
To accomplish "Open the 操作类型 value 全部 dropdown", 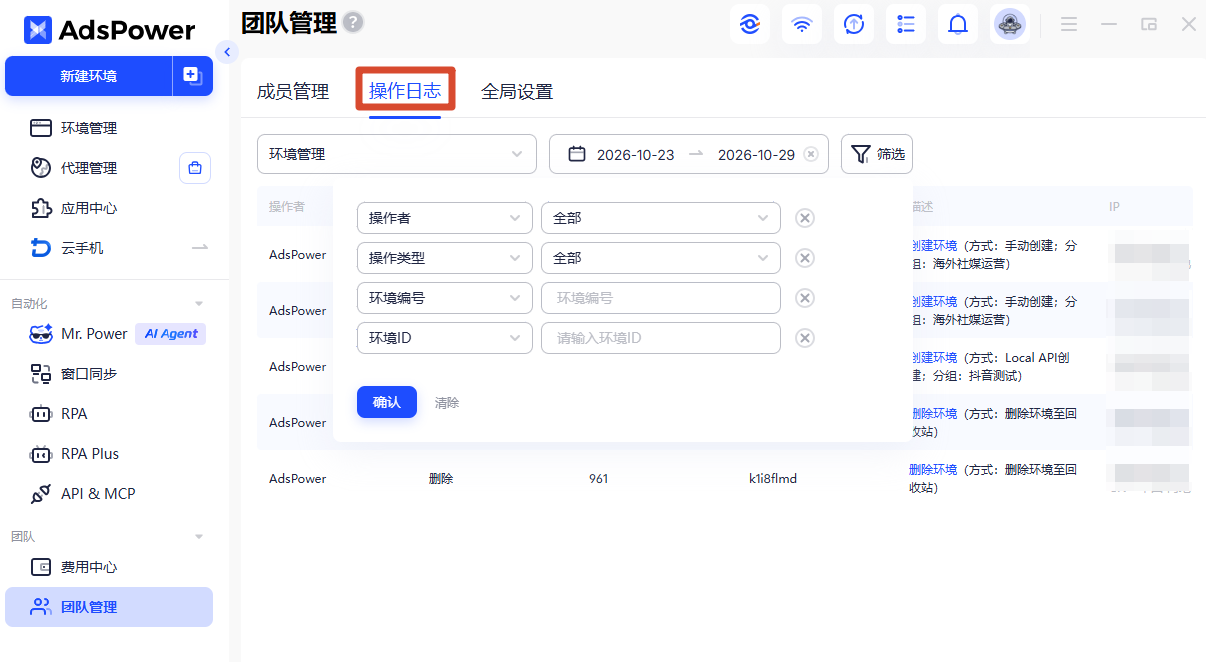I will pyautogui.click(x=661, y=258).
